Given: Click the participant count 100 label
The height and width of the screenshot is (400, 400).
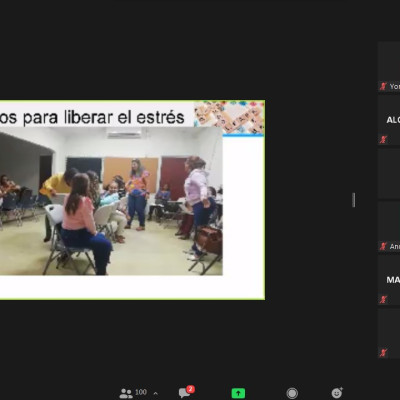Looking at the screenshot, I should pyautogui.click(x=141, y=392).
